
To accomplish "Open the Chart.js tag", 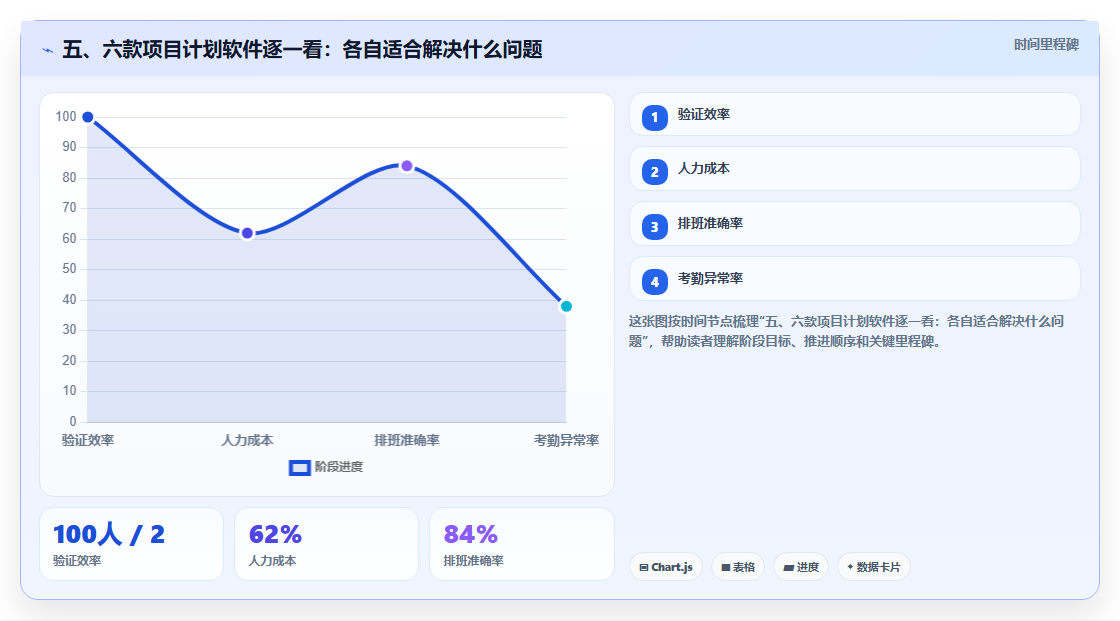I will [666, 567].
